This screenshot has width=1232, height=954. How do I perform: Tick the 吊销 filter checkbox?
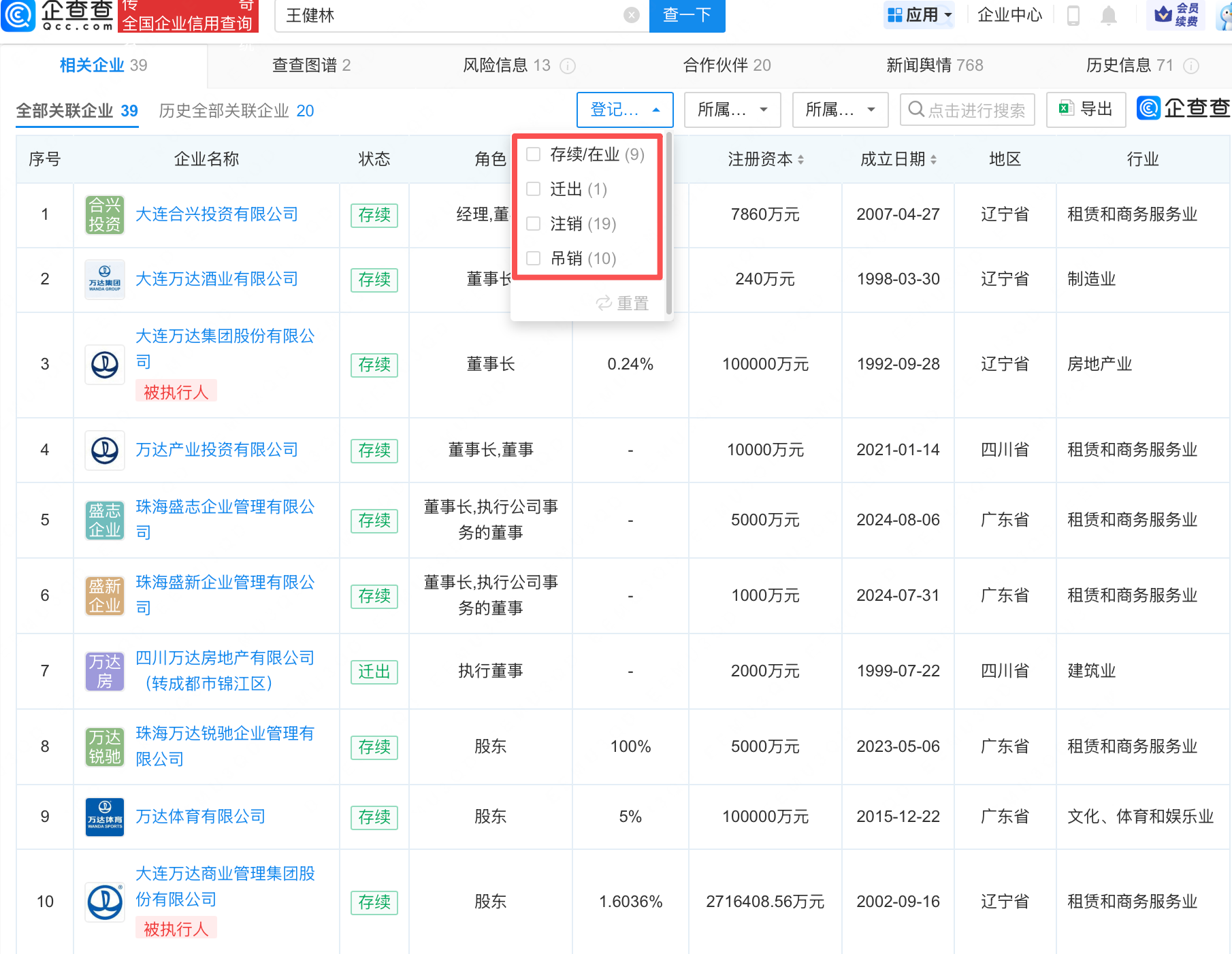(x=534, y=259)
